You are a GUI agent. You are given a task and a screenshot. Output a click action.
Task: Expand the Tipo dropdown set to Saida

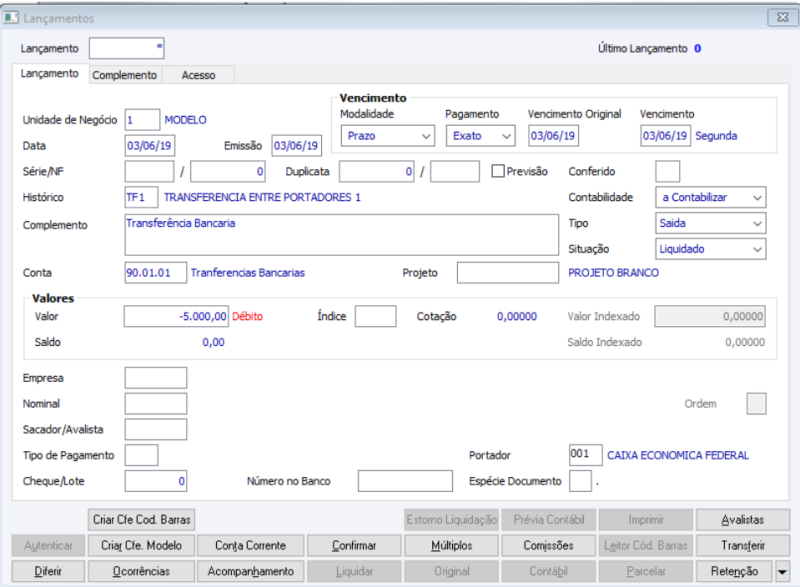[x=710, y=223]
